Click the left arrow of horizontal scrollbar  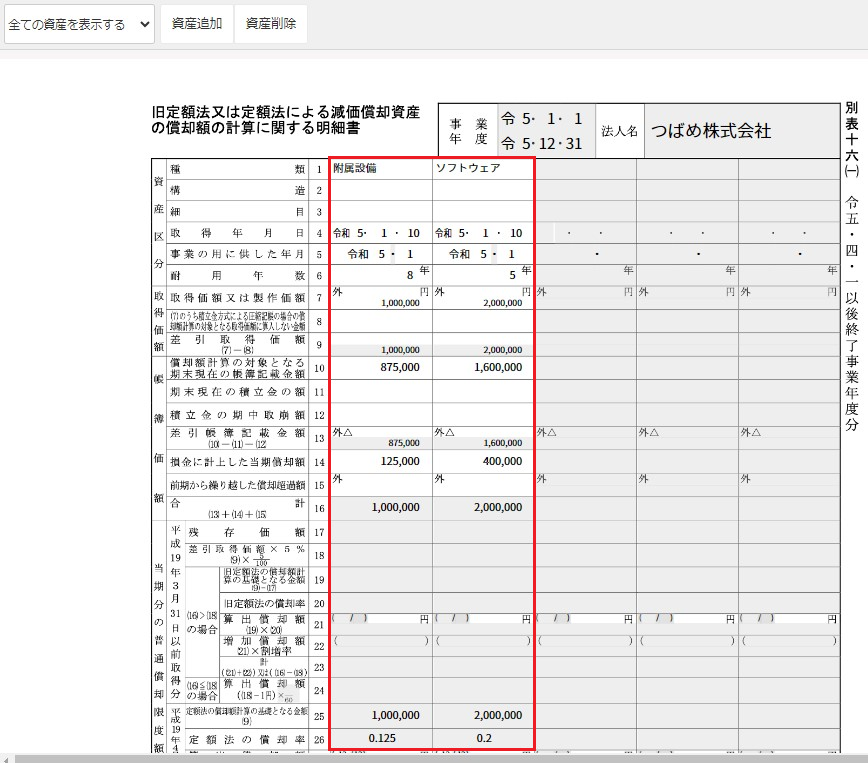[6, 759]
